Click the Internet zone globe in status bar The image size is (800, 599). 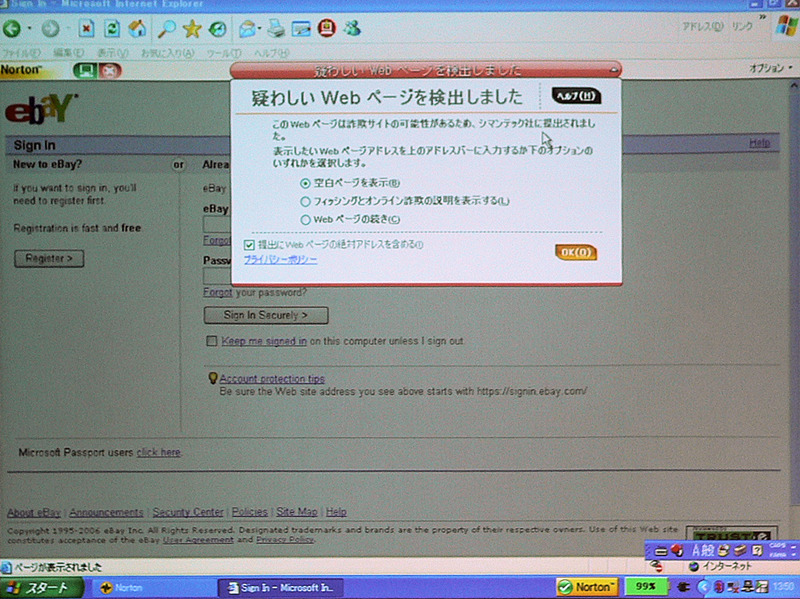(x=693, y=566)
